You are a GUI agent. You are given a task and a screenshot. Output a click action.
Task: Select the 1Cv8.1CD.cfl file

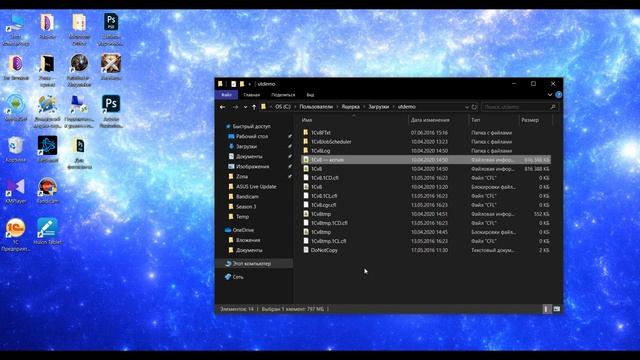coord(426,178)
